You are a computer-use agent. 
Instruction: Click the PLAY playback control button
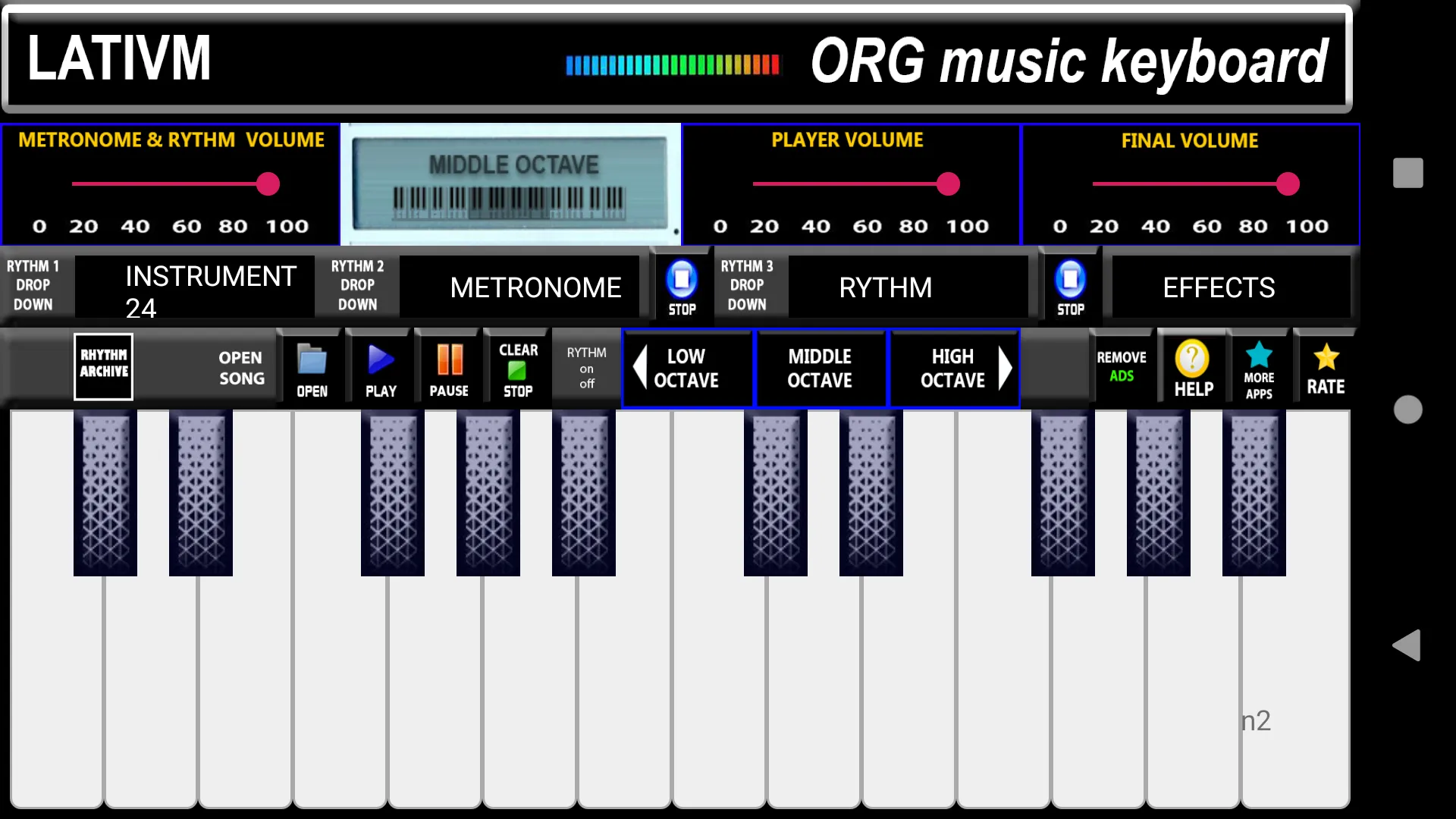click(380, 368)
